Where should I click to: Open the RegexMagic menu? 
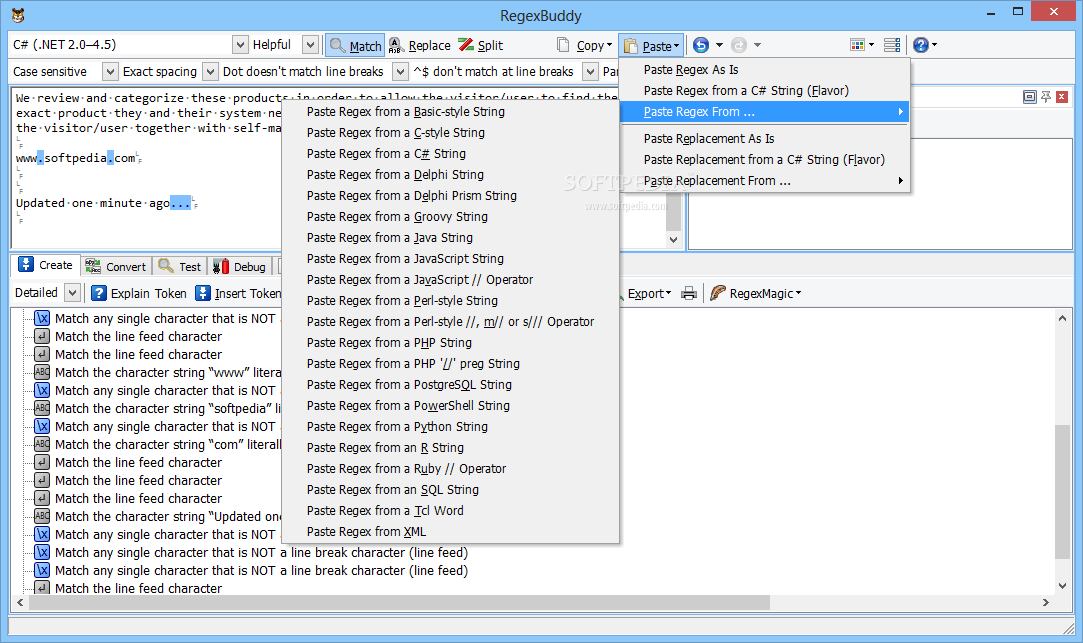[x=756, y=294]
